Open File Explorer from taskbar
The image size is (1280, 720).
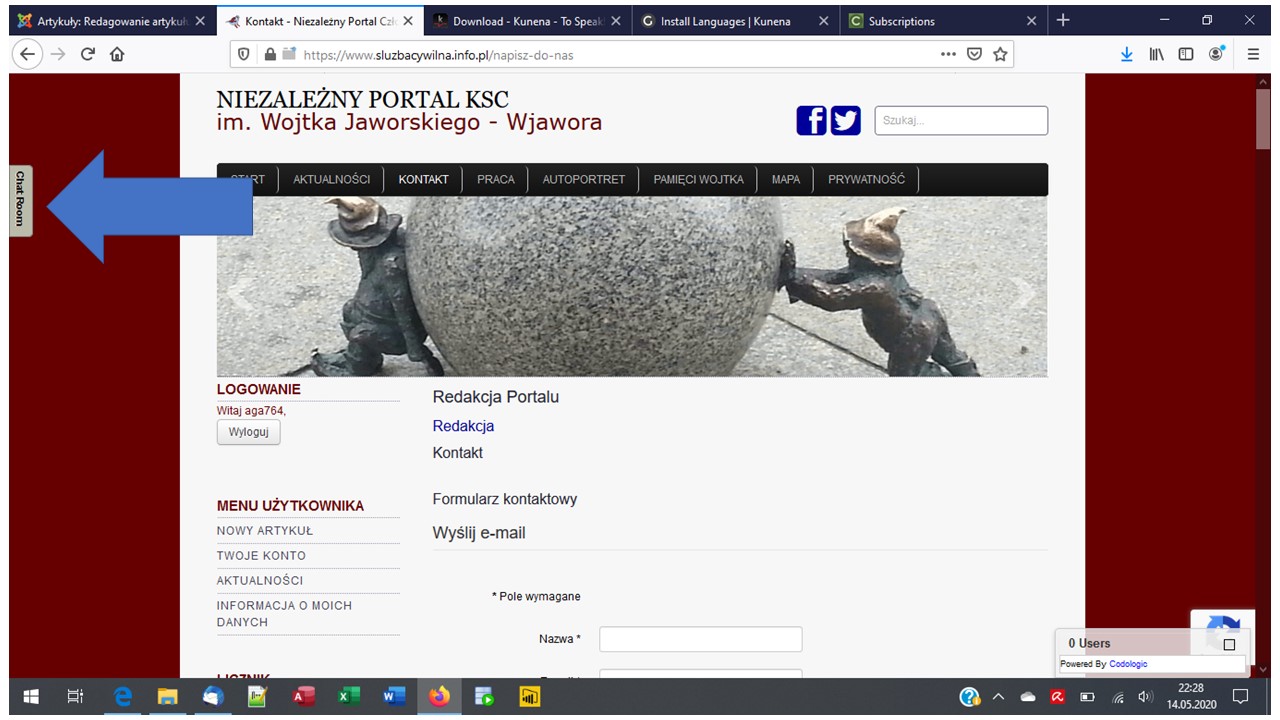pos(167,697)
